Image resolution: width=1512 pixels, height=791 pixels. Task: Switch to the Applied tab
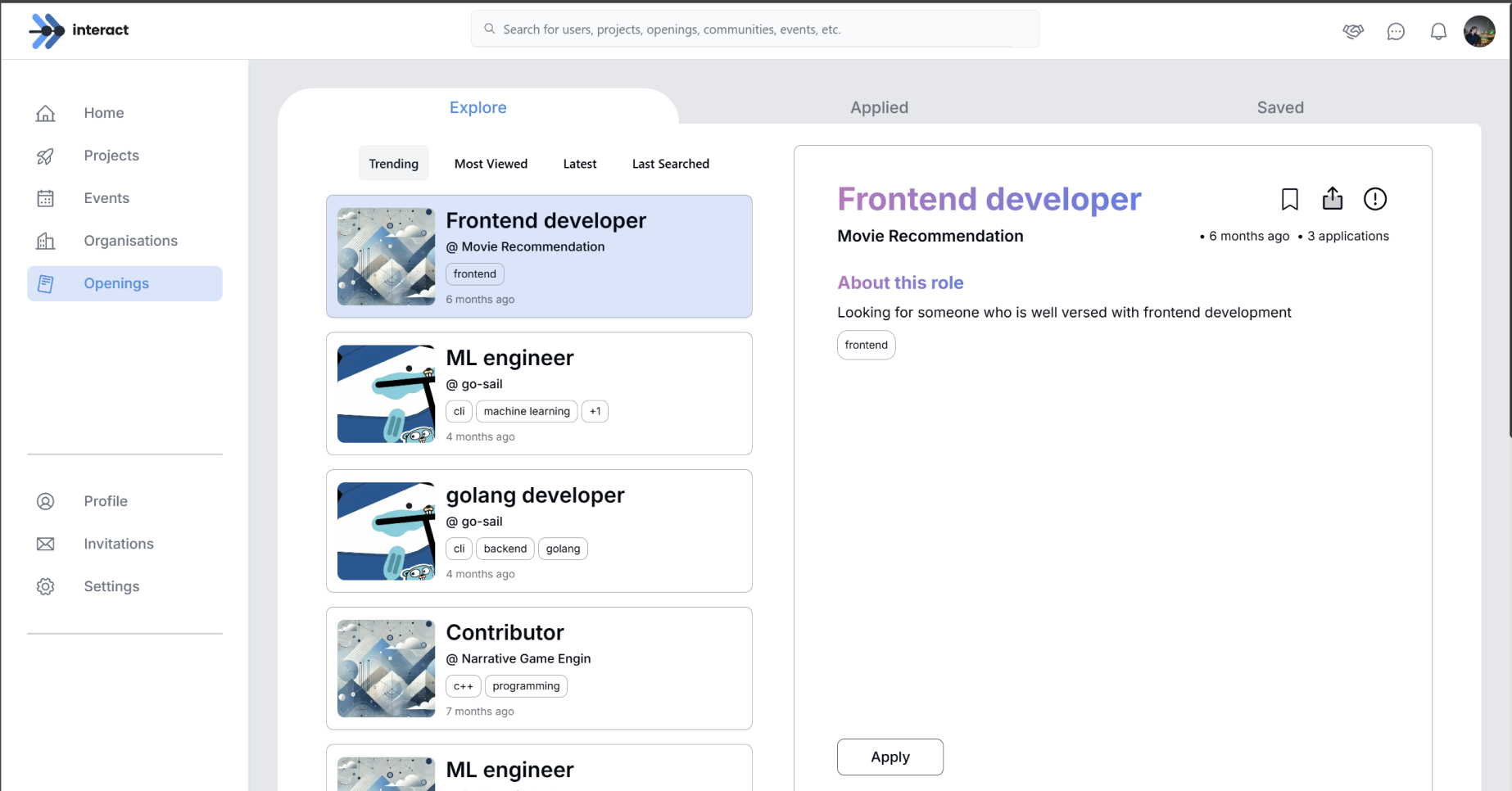coord(879,107)
